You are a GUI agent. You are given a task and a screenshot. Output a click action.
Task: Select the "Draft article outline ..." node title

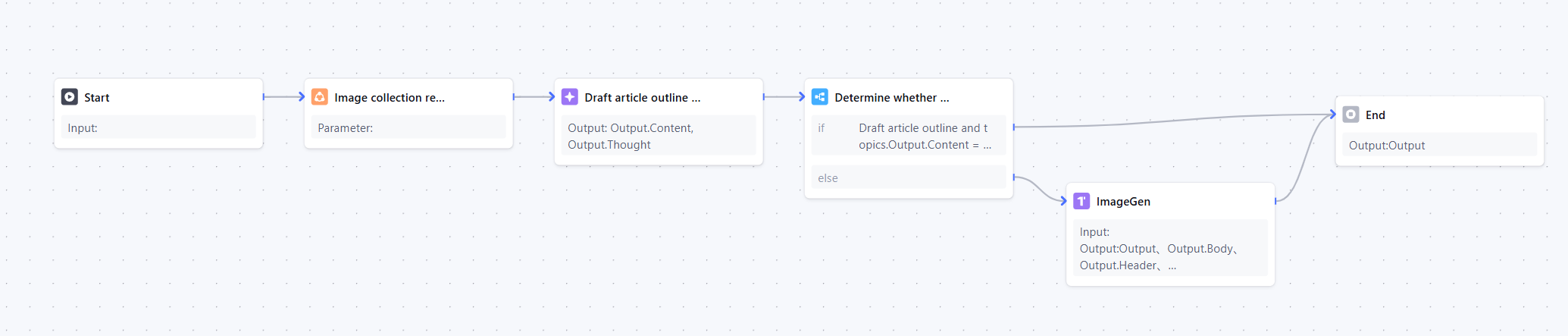pos(642,98)
